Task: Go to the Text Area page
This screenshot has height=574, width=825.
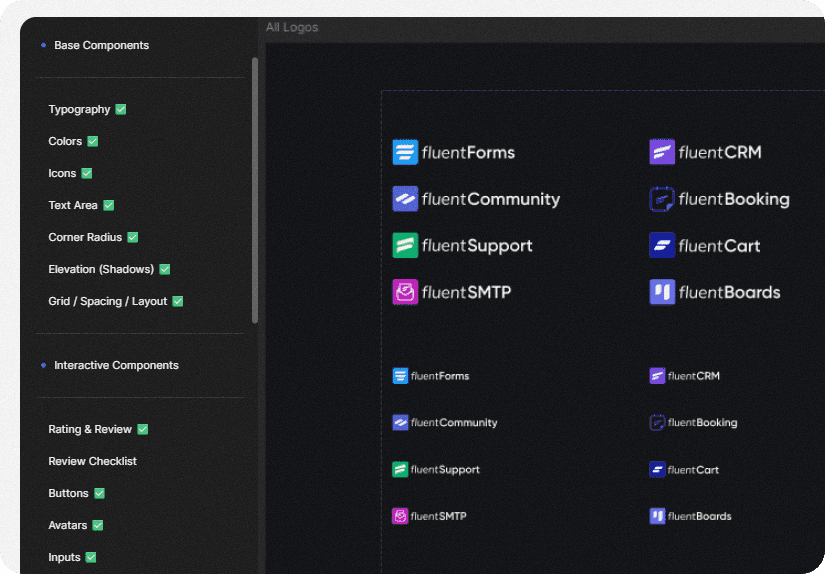Action: (73, 205)
